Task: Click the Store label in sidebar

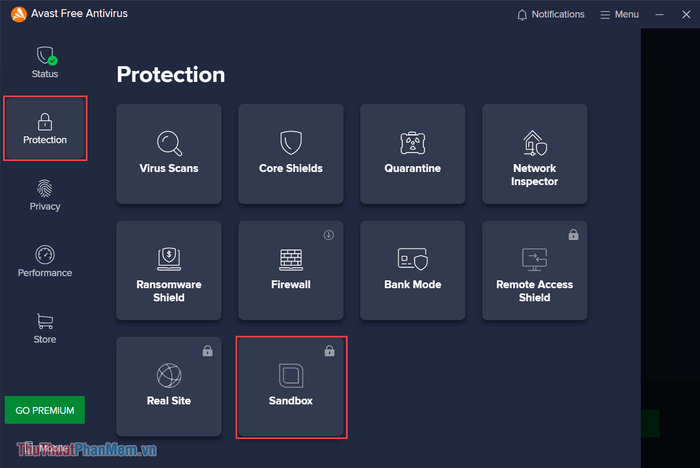Action: pyautogui.click(x=45, y=339)
